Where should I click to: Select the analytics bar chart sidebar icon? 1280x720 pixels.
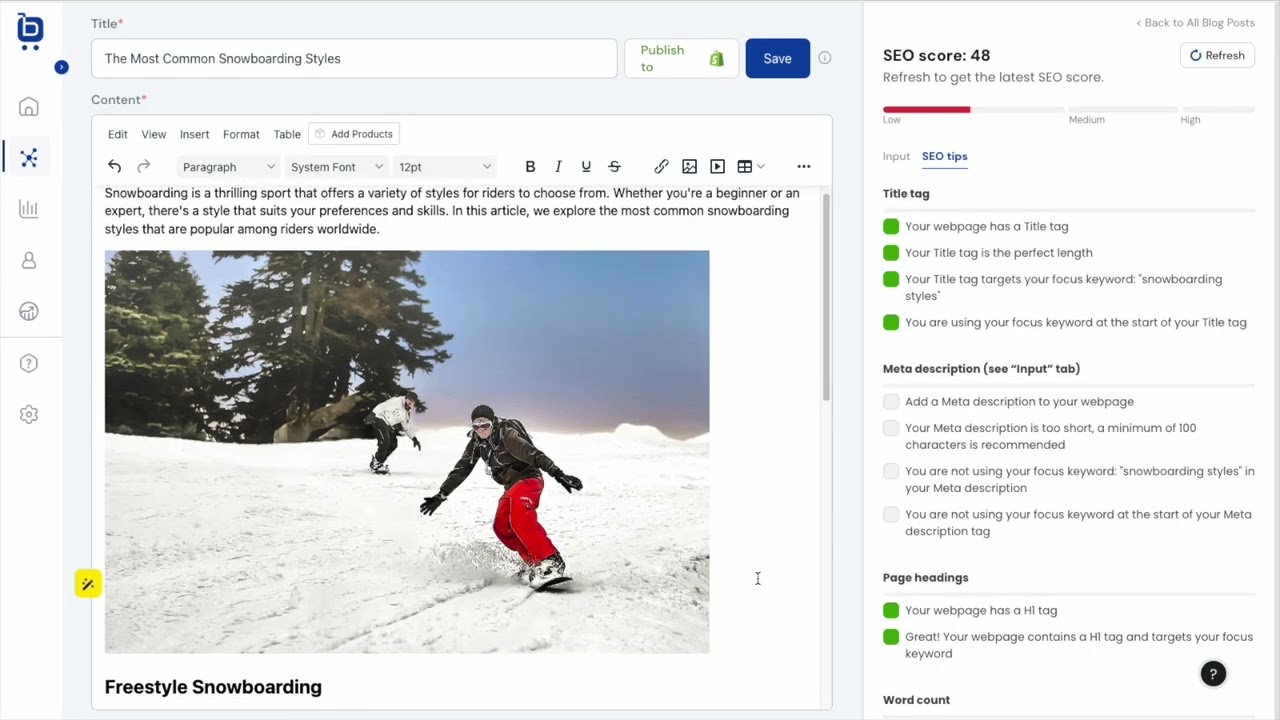coord(28,209)
